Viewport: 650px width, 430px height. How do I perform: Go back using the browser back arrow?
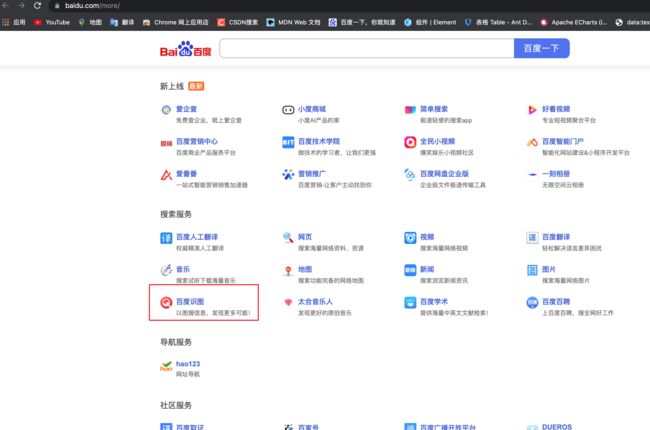coord(5,5)
